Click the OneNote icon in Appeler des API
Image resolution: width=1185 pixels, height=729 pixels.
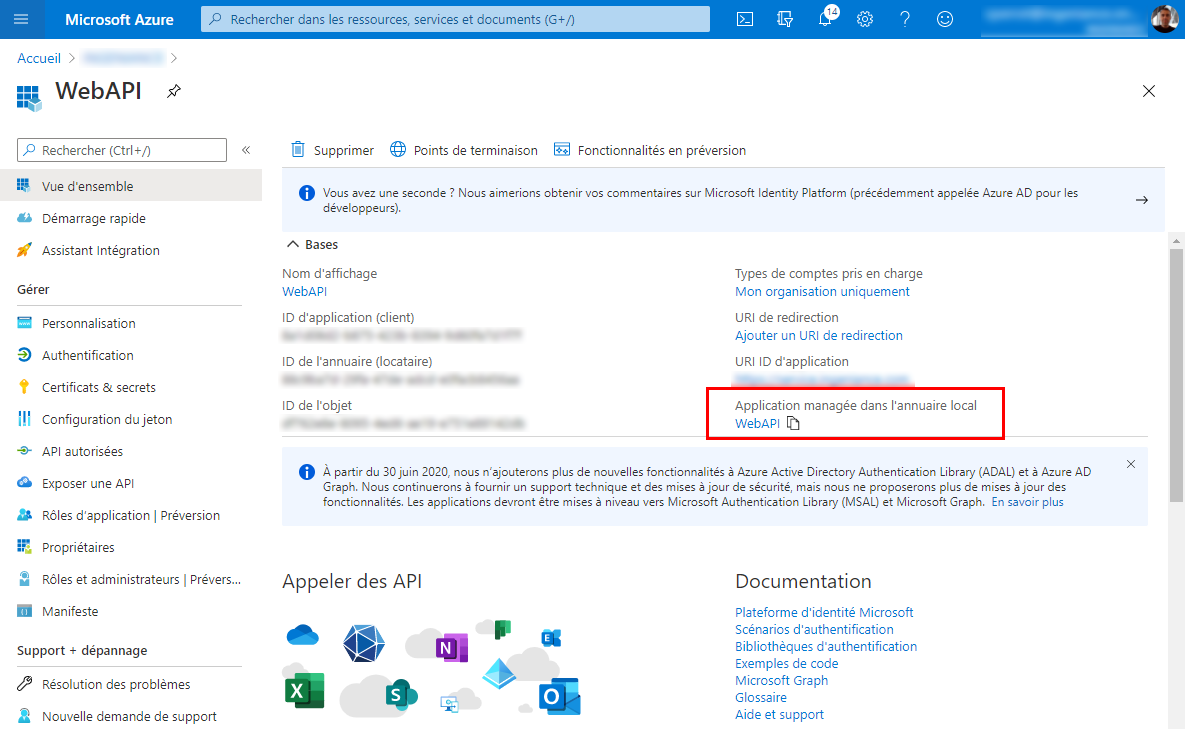point(452,647)
